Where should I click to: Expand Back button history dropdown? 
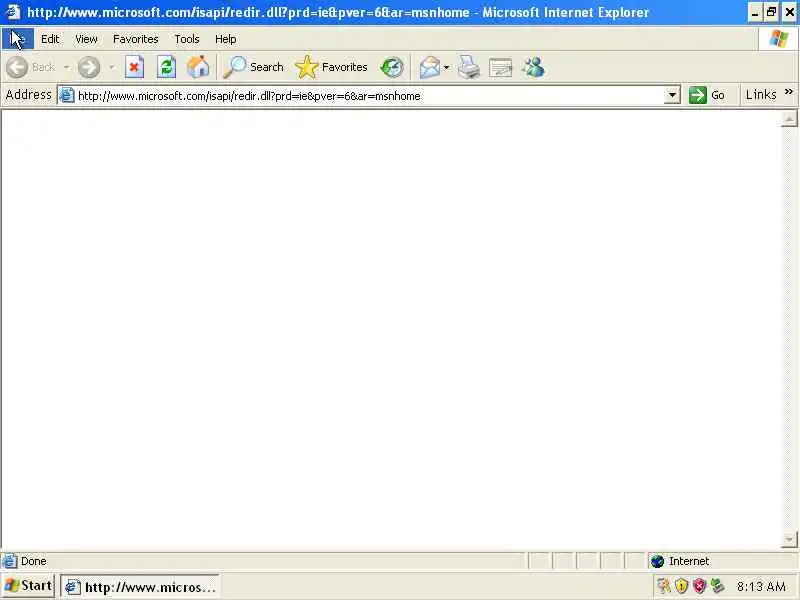[66, 67]
